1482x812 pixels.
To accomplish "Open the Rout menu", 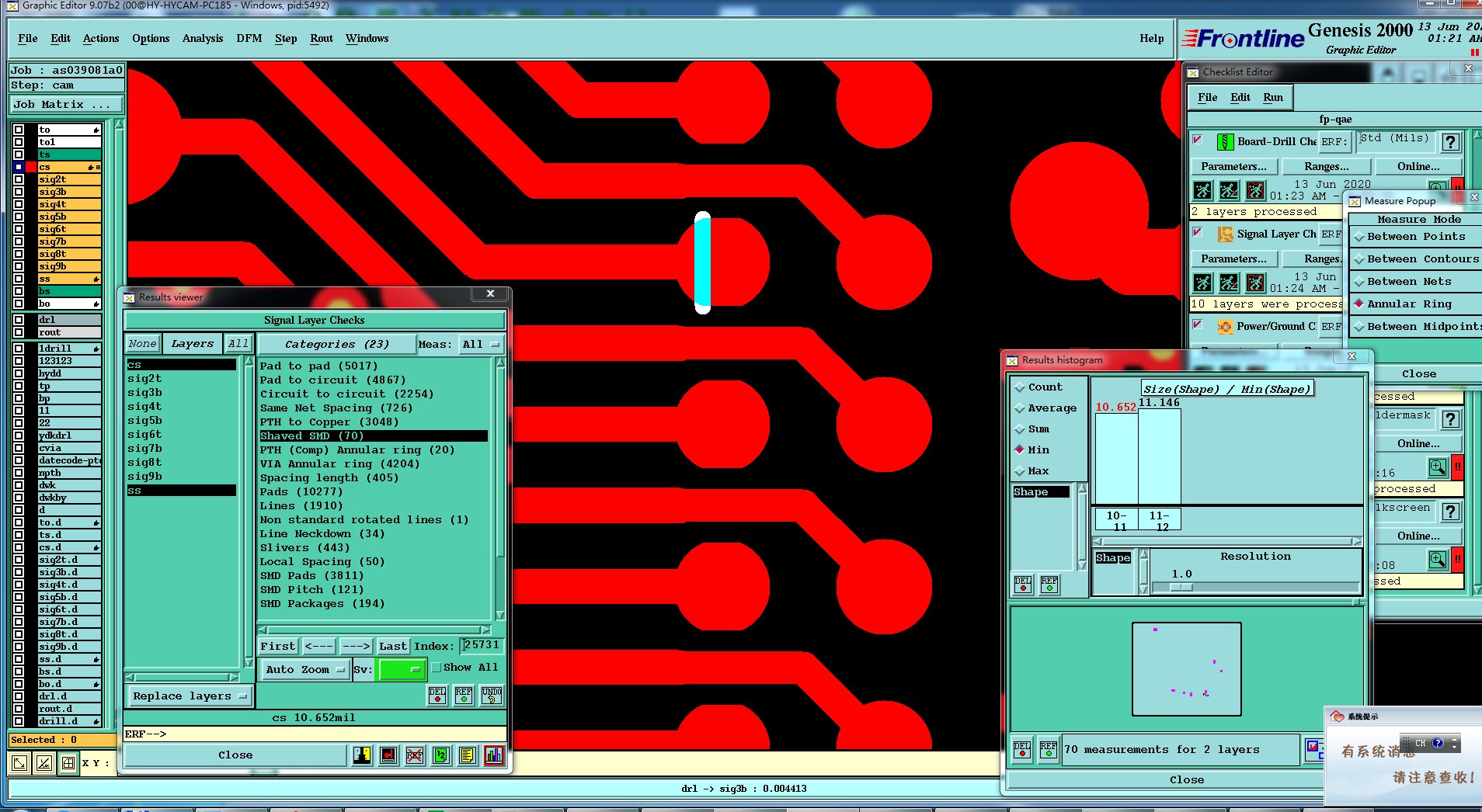I will [322, 38].
